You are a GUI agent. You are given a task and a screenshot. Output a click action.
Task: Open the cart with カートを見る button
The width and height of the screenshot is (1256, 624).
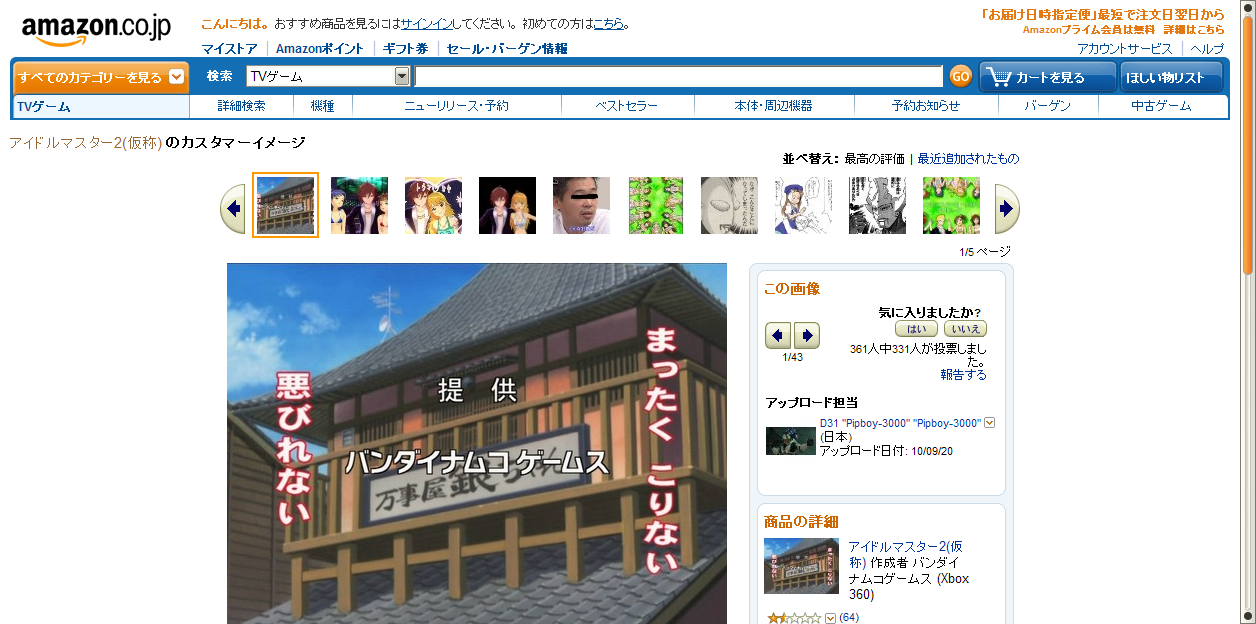point(1048,77)
